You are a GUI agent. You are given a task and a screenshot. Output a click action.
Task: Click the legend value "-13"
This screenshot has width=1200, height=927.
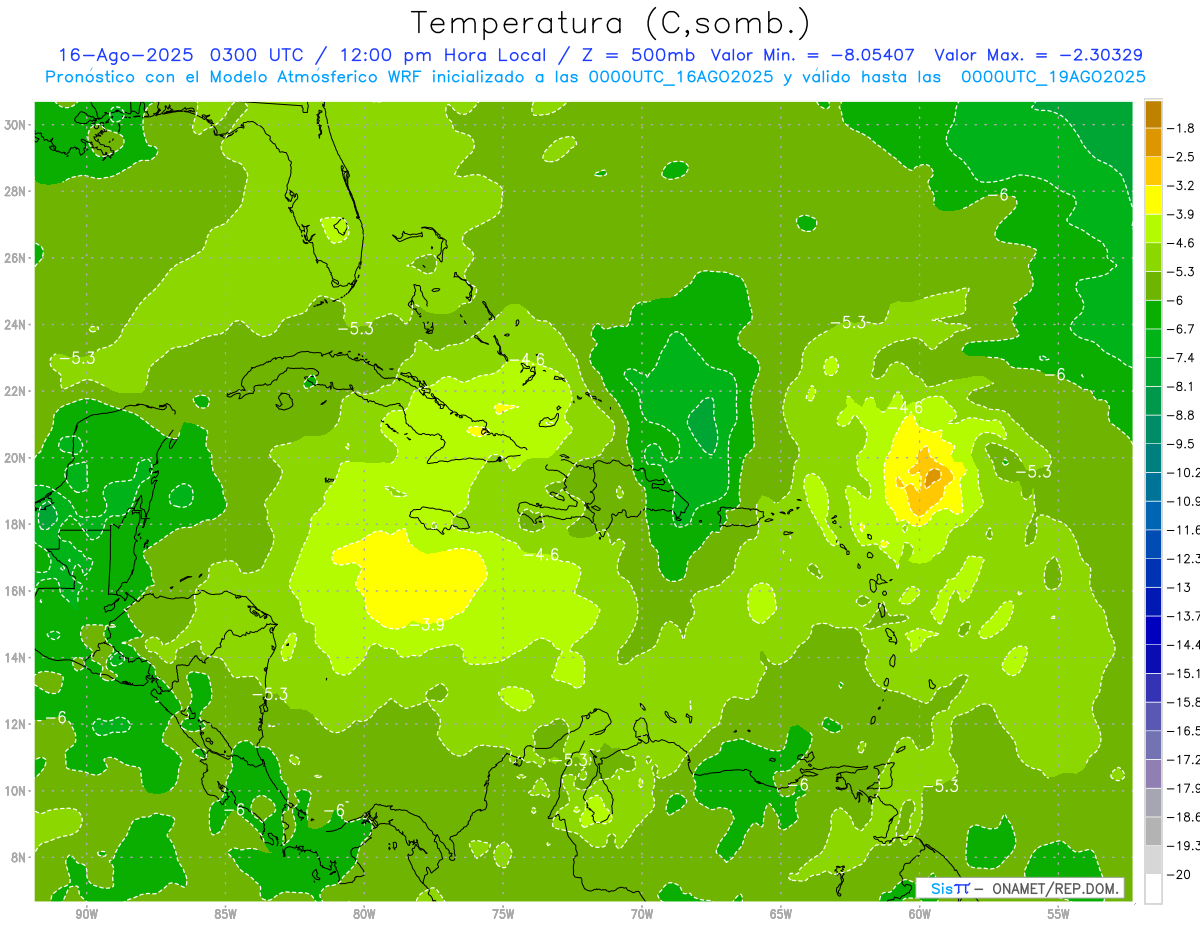coord(1180,586)
